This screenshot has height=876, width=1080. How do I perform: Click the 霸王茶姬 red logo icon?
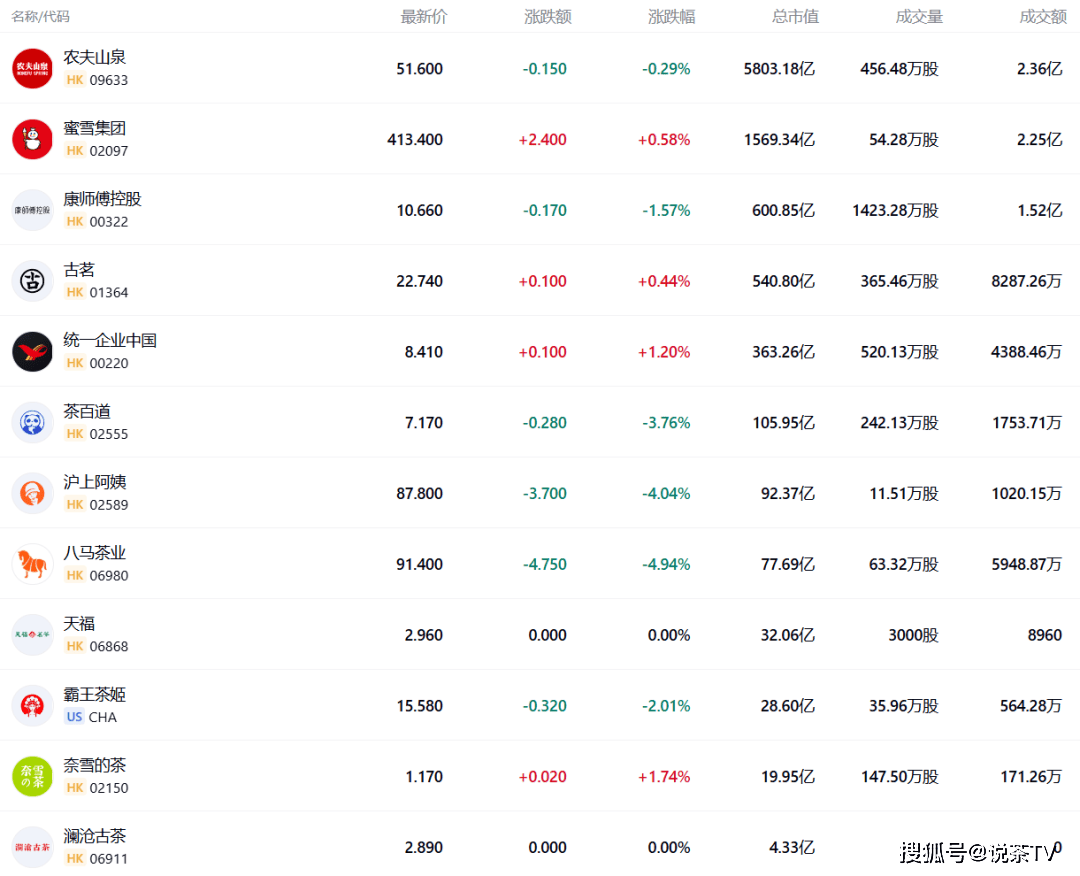click(32, 706)
